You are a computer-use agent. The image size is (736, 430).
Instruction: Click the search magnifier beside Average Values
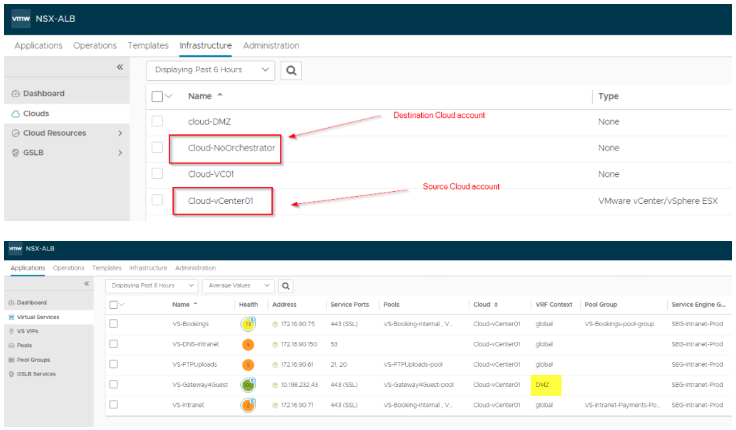(x=287, y=286)
